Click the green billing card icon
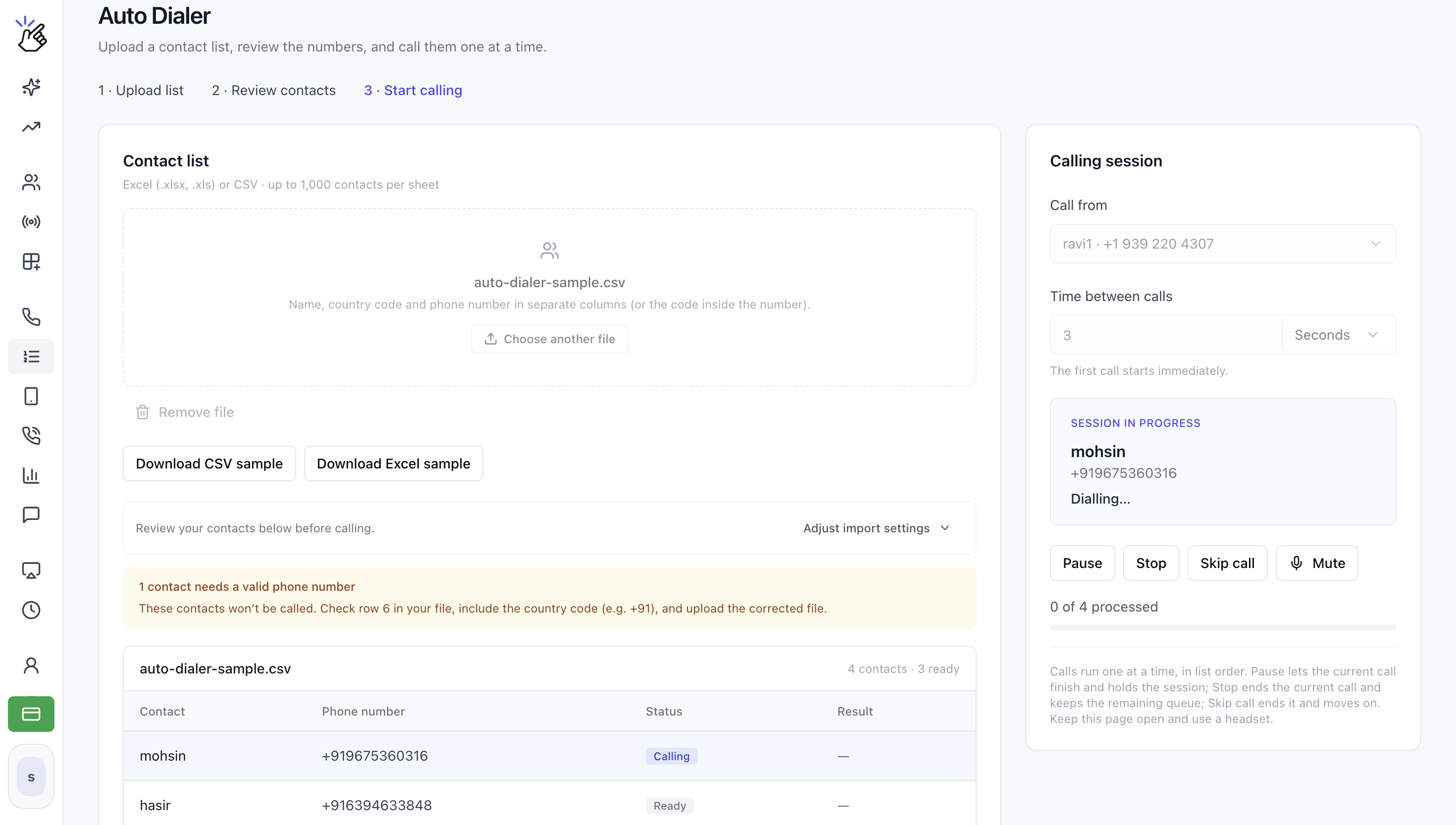 pyautogui.click(x=31, y=714)
